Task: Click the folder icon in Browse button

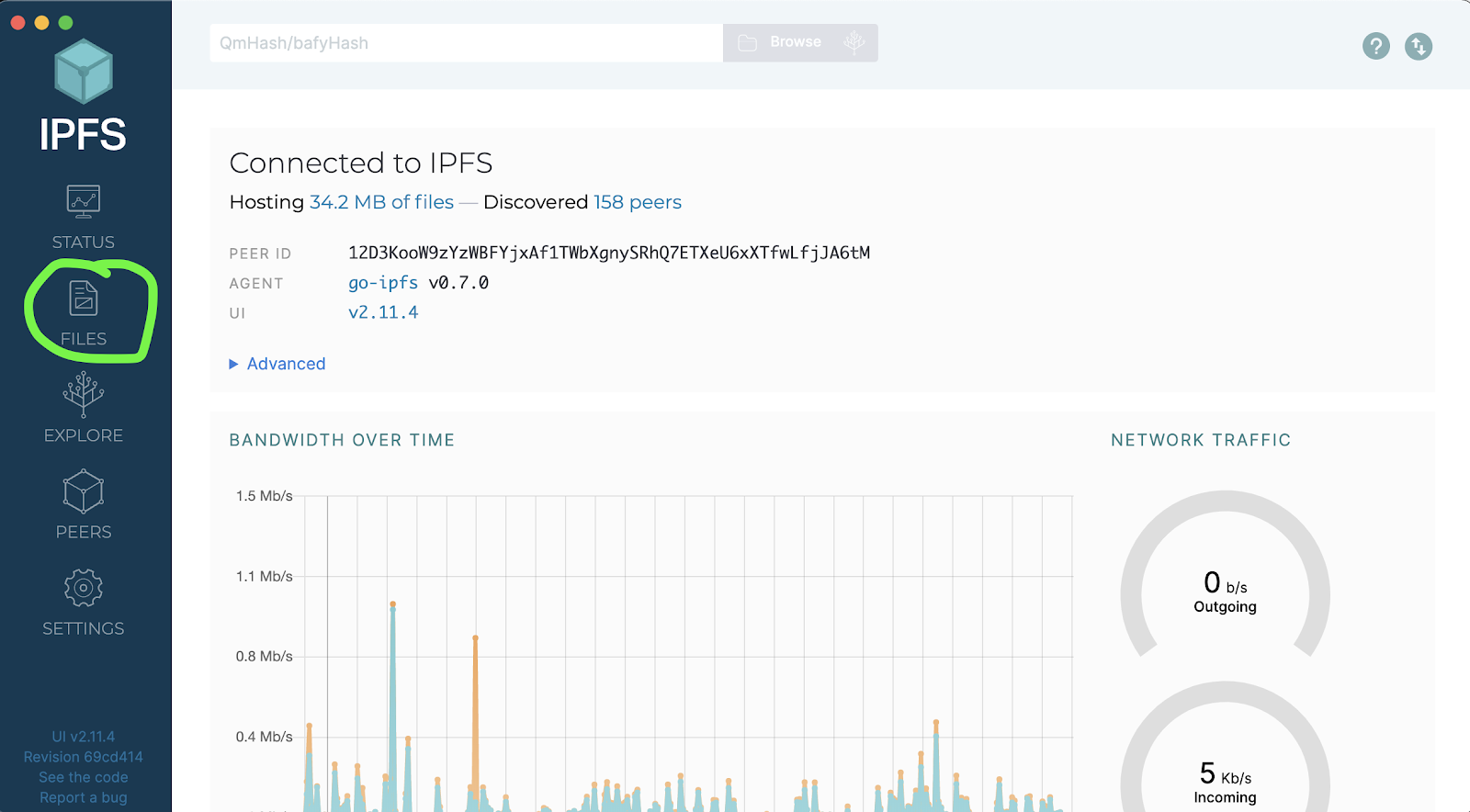Action: pos(747,43)
